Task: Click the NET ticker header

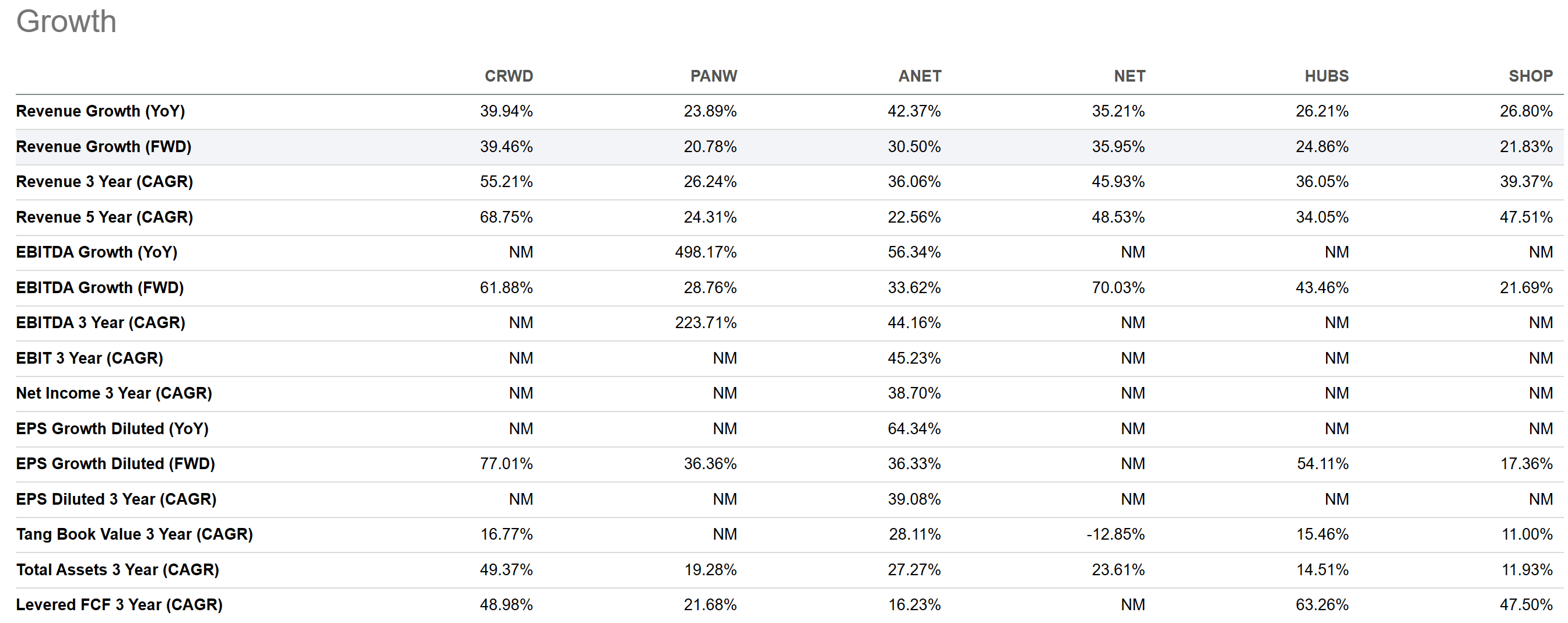Action: [x=1129, y=76]
